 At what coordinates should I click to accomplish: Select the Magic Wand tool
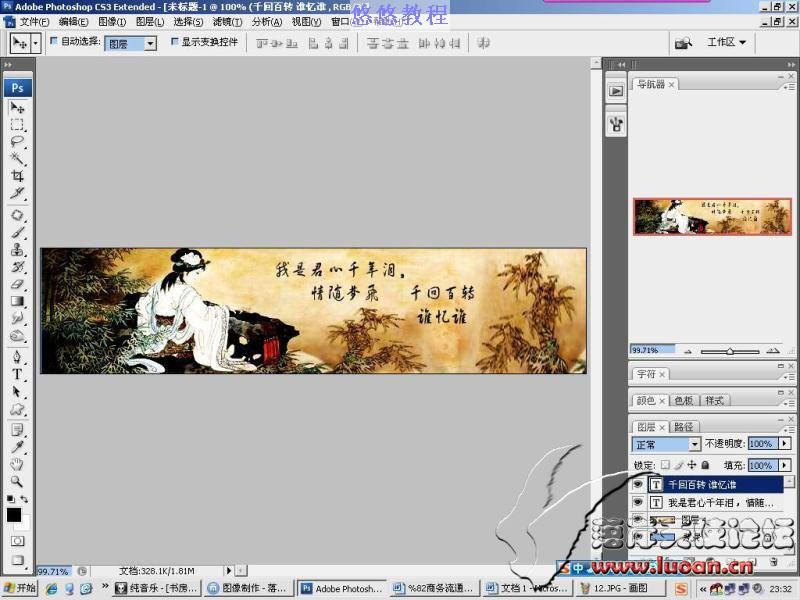17,159
